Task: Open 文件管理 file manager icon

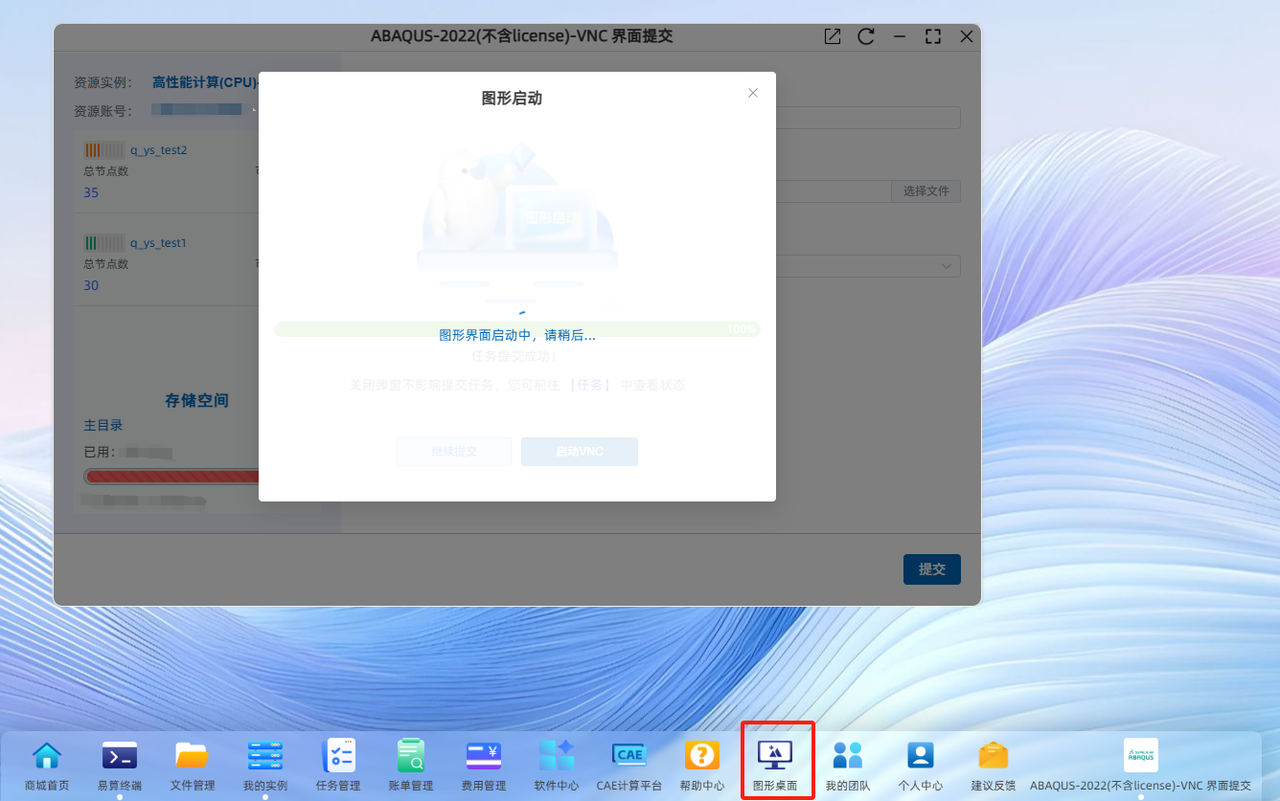Action: [x=192, y=756]
